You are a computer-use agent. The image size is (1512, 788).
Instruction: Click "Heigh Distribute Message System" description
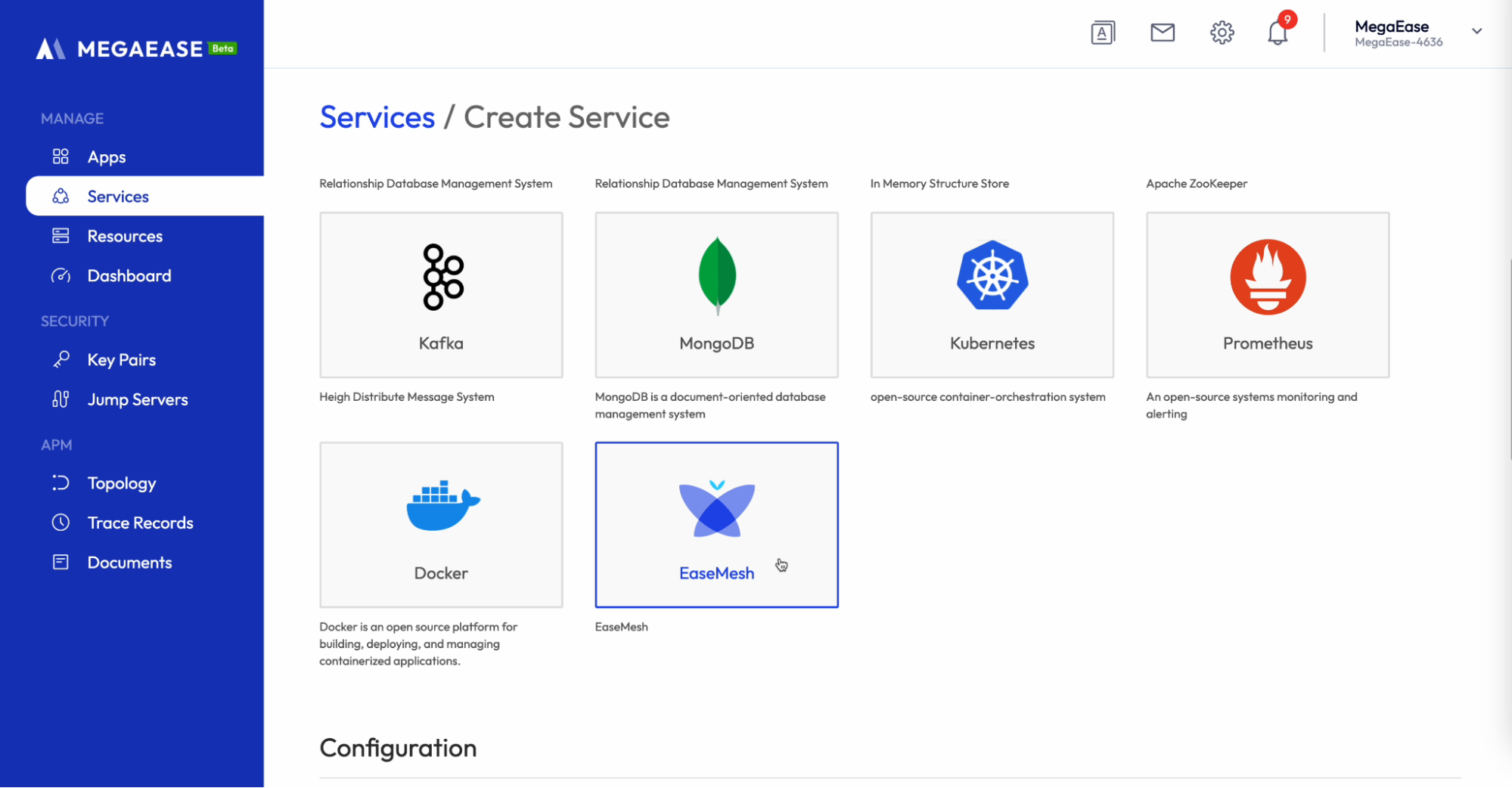point(407,397)
